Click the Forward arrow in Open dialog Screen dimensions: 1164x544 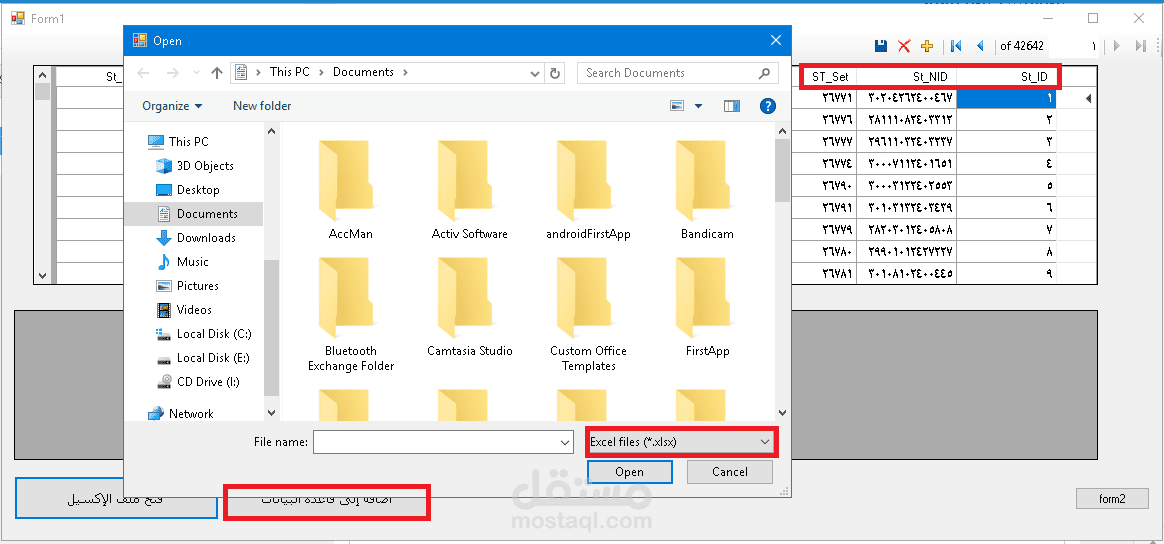(x=172, y=73)
